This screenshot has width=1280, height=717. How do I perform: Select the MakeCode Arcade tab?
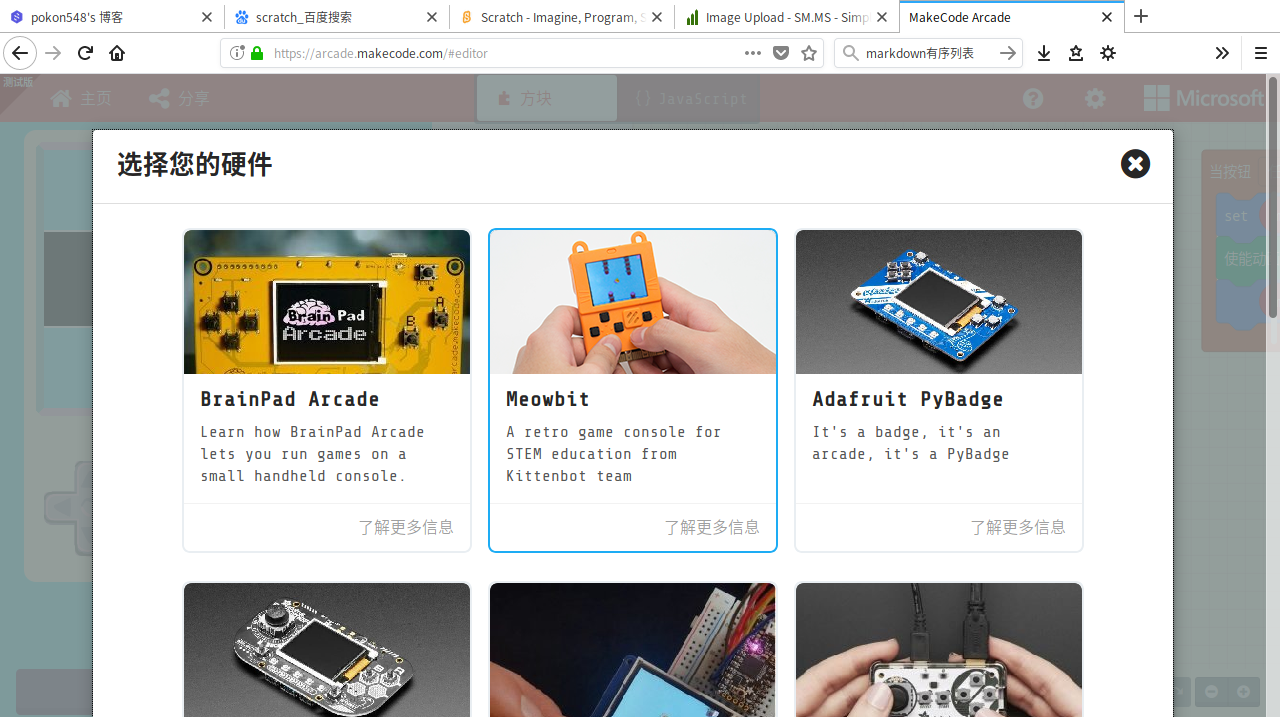point(1012,17)
